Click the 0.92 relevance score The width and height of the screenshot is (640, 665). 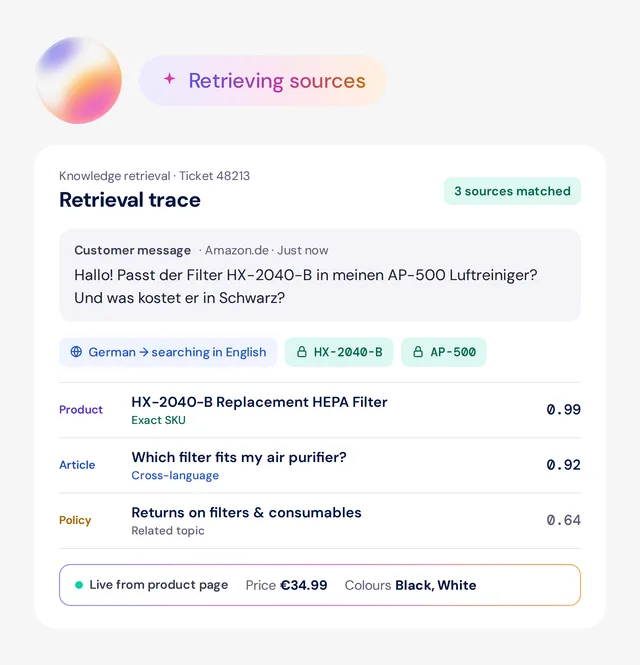(x=564, y=465)
